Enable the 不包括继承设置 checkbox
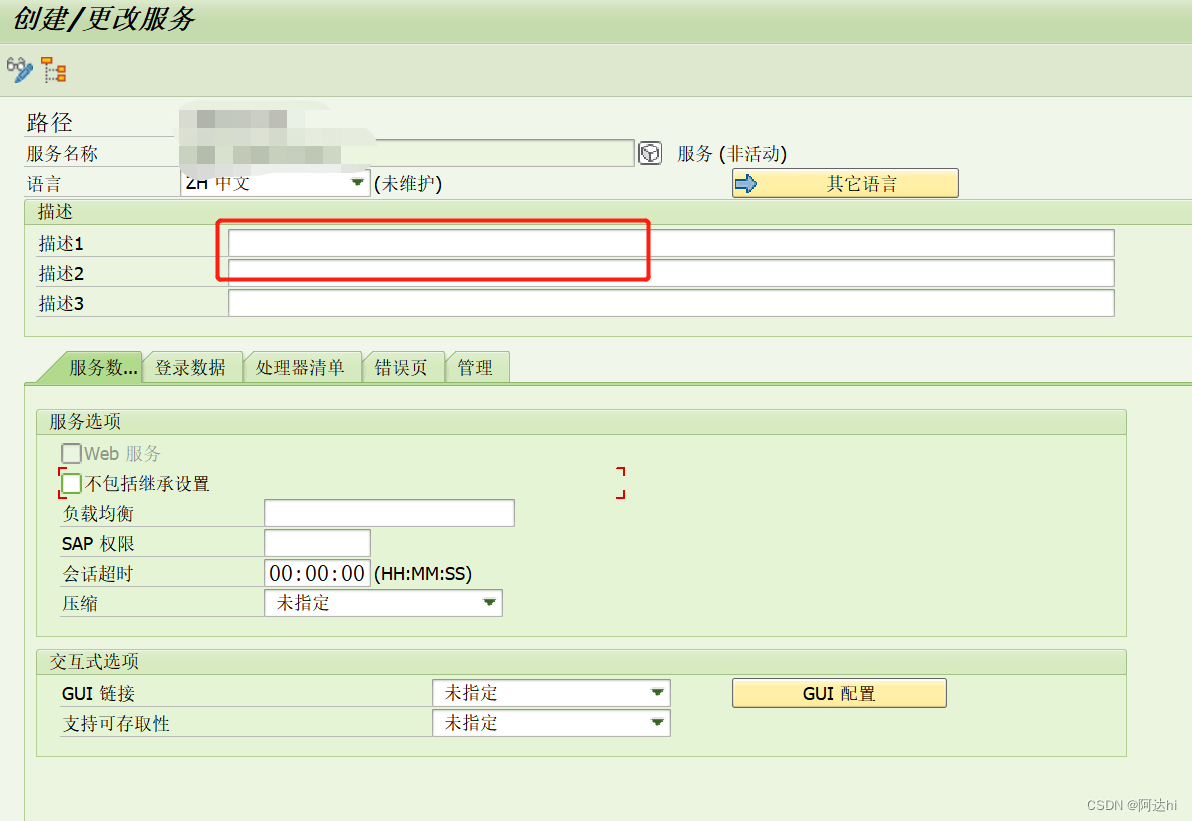This screenshot has width=1192, height=821. coord(70,483)
